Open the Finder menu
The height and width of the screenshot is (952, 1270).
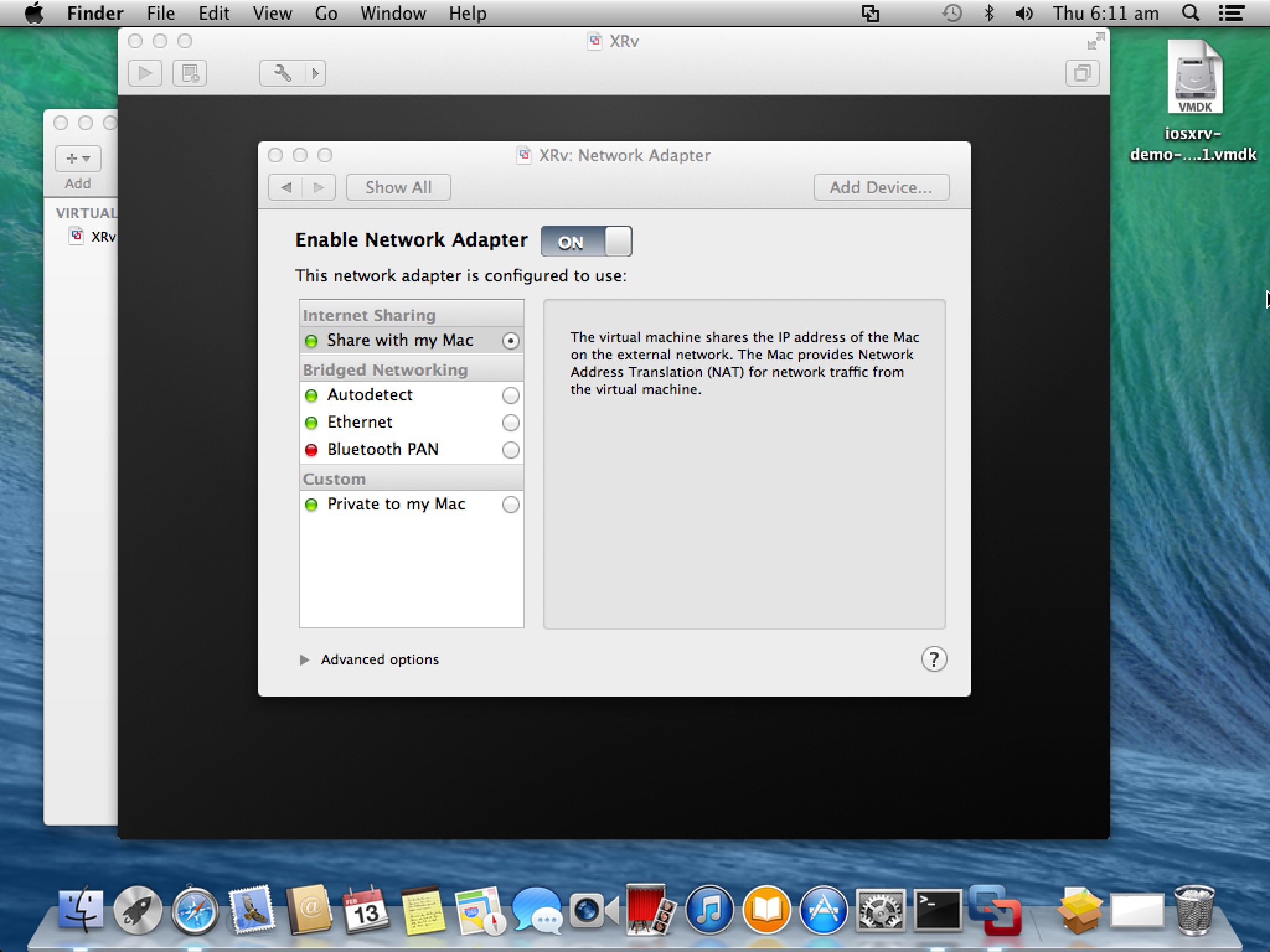[95, 13]
